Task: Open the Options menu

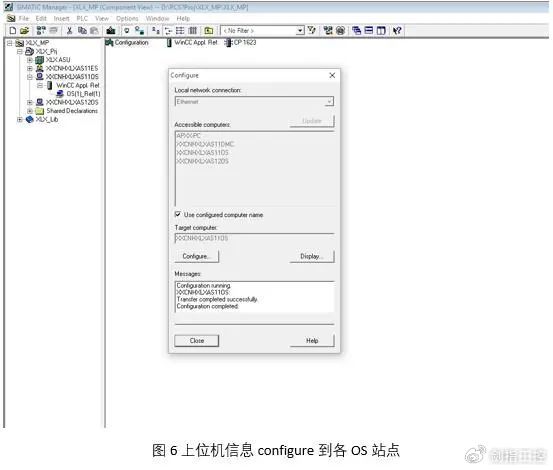Action: [127, 18]
